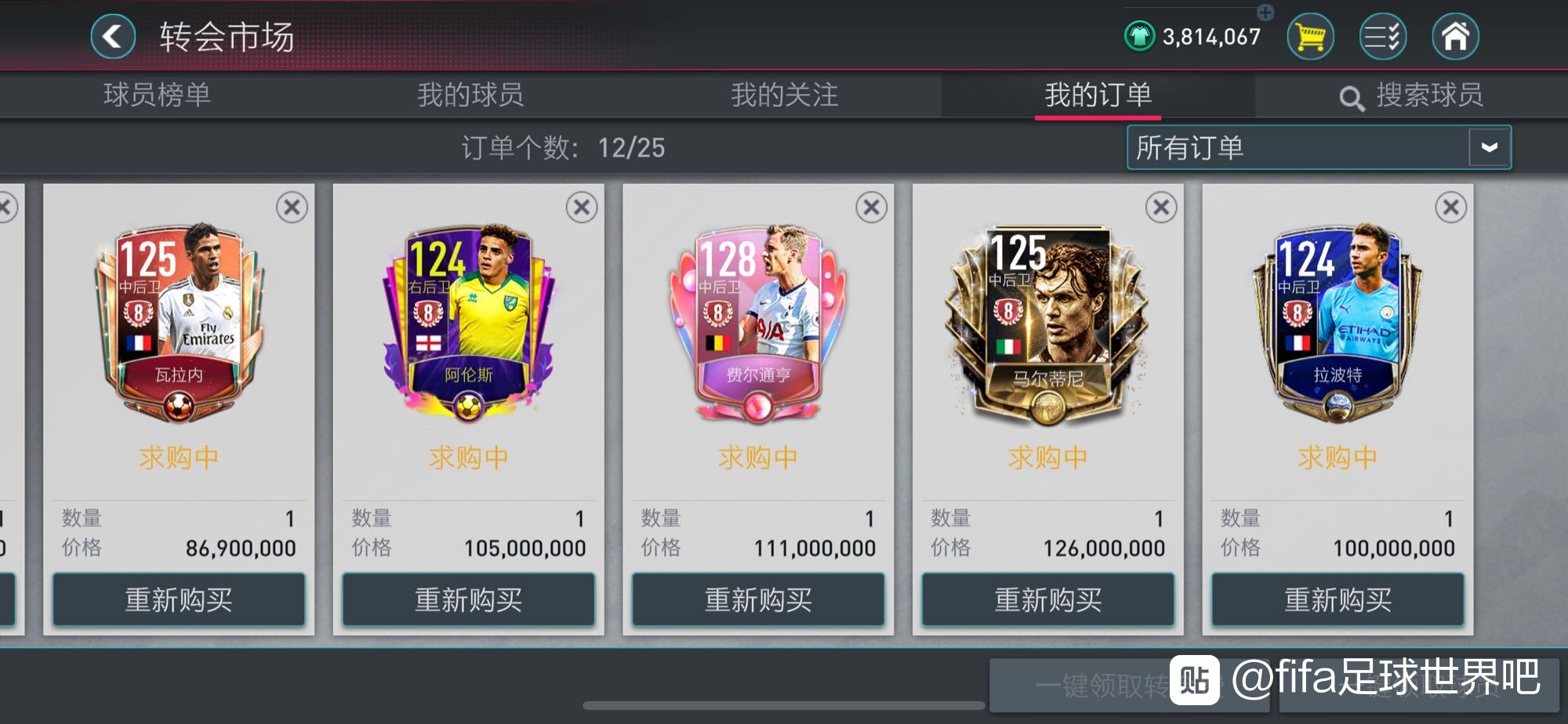Dismiss the 费尔通亨 order card
Viewport: 1568px width, 724px height.
pos(871,208)
